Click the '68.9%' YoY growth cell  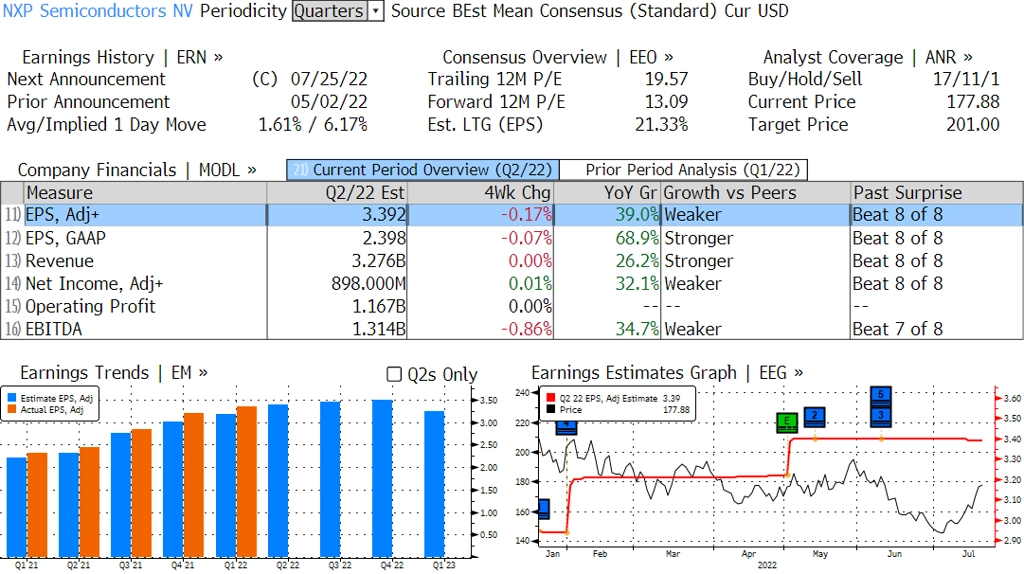[637, 238]
